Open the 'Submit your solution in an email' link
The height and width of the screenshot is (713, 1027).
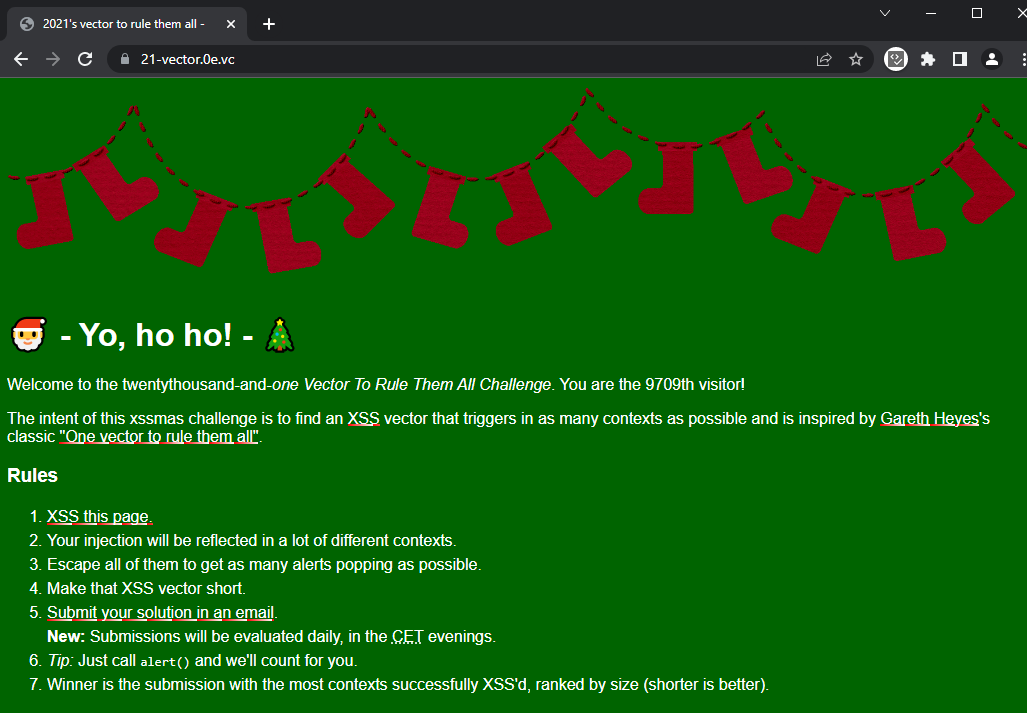point(160,612)
